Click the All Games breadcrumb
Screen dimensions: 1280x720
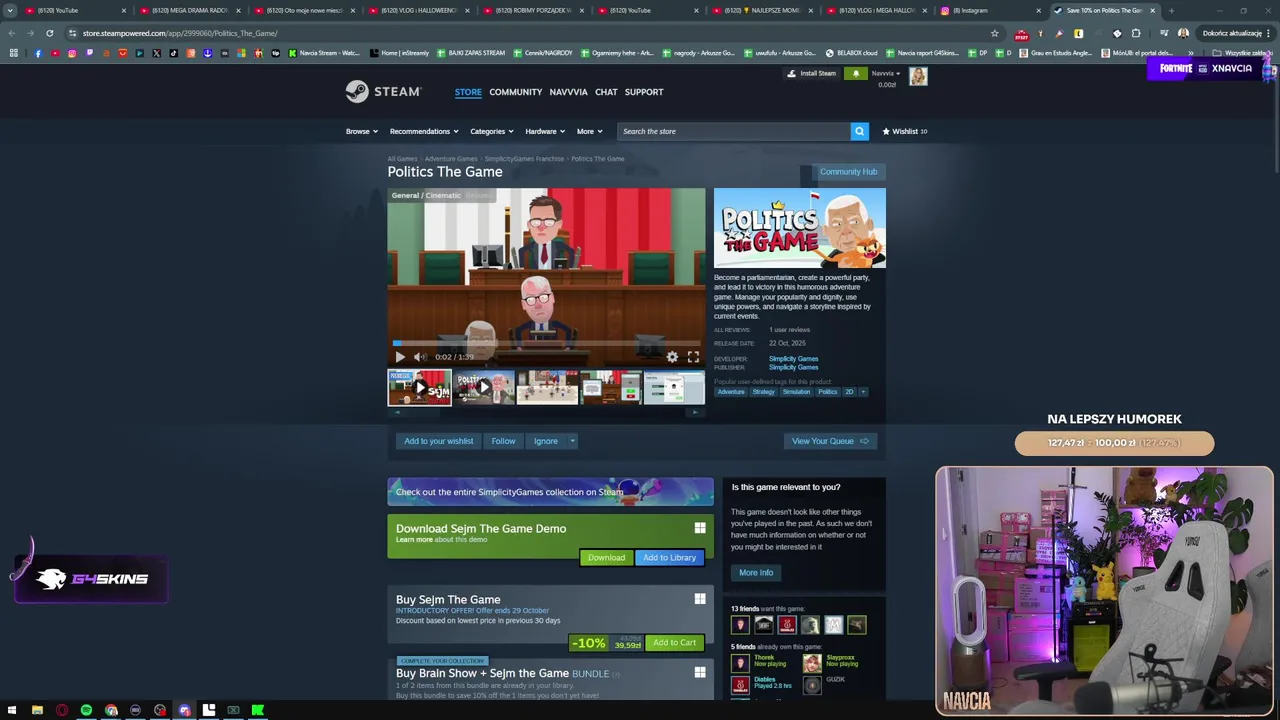pos(402,159)
